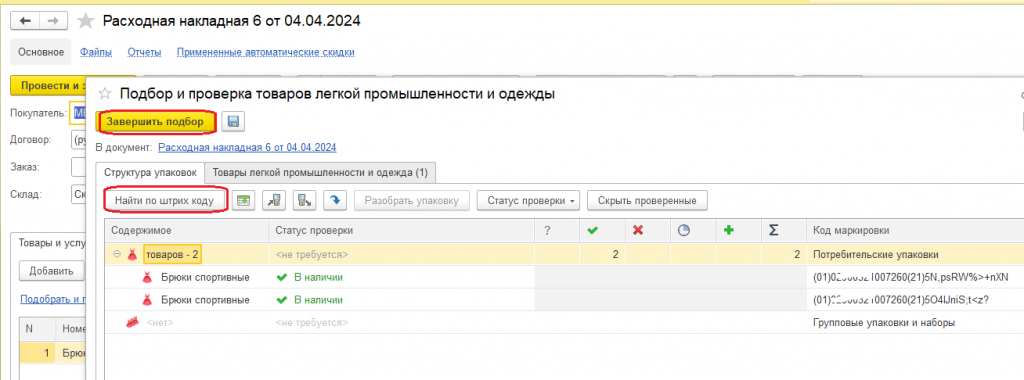Open the 'Отчеты' link in the invoice
The width and height of the screenshot is (1024, 380).
click(144, 52)
